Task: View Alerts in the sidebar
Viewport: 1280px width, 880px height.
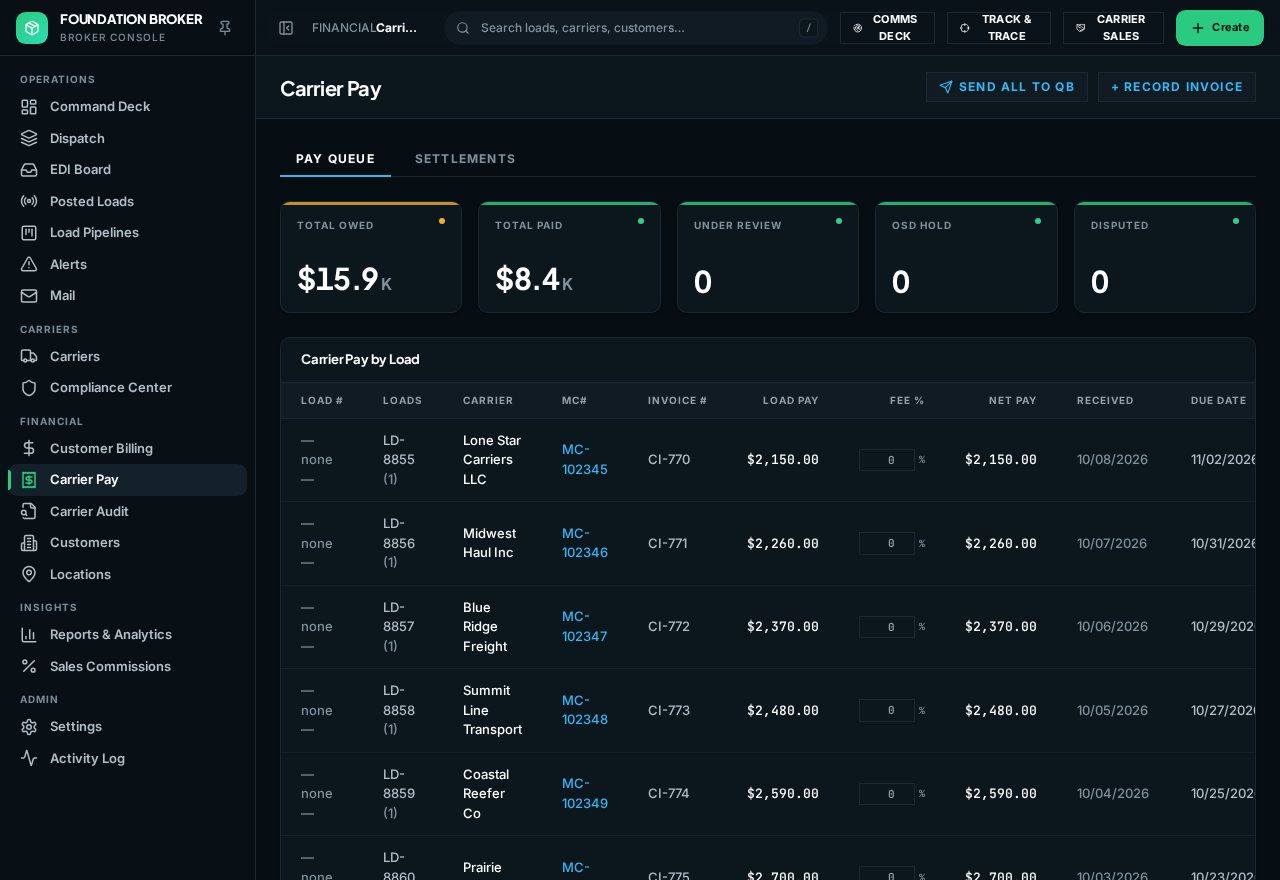Action: click(x=127, y=264)
